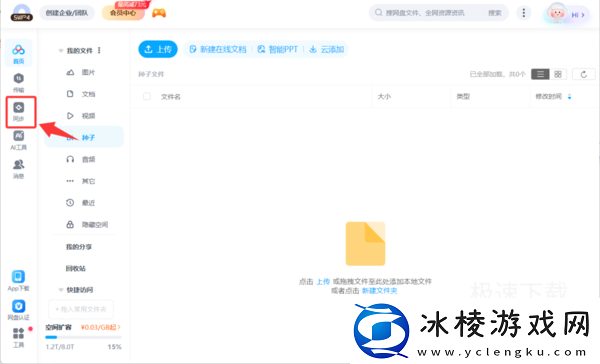Open the 同步 sync sidebar icon
The height and width of the screenshot is (364, 600).
18,111
